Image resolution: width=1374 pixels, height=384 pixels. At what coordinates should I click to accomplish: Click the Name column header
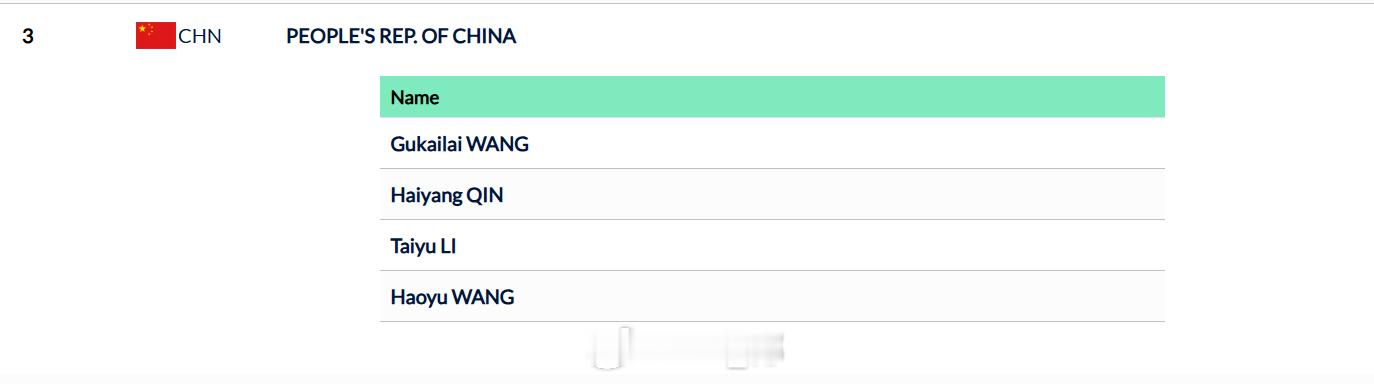click(415, 97)
